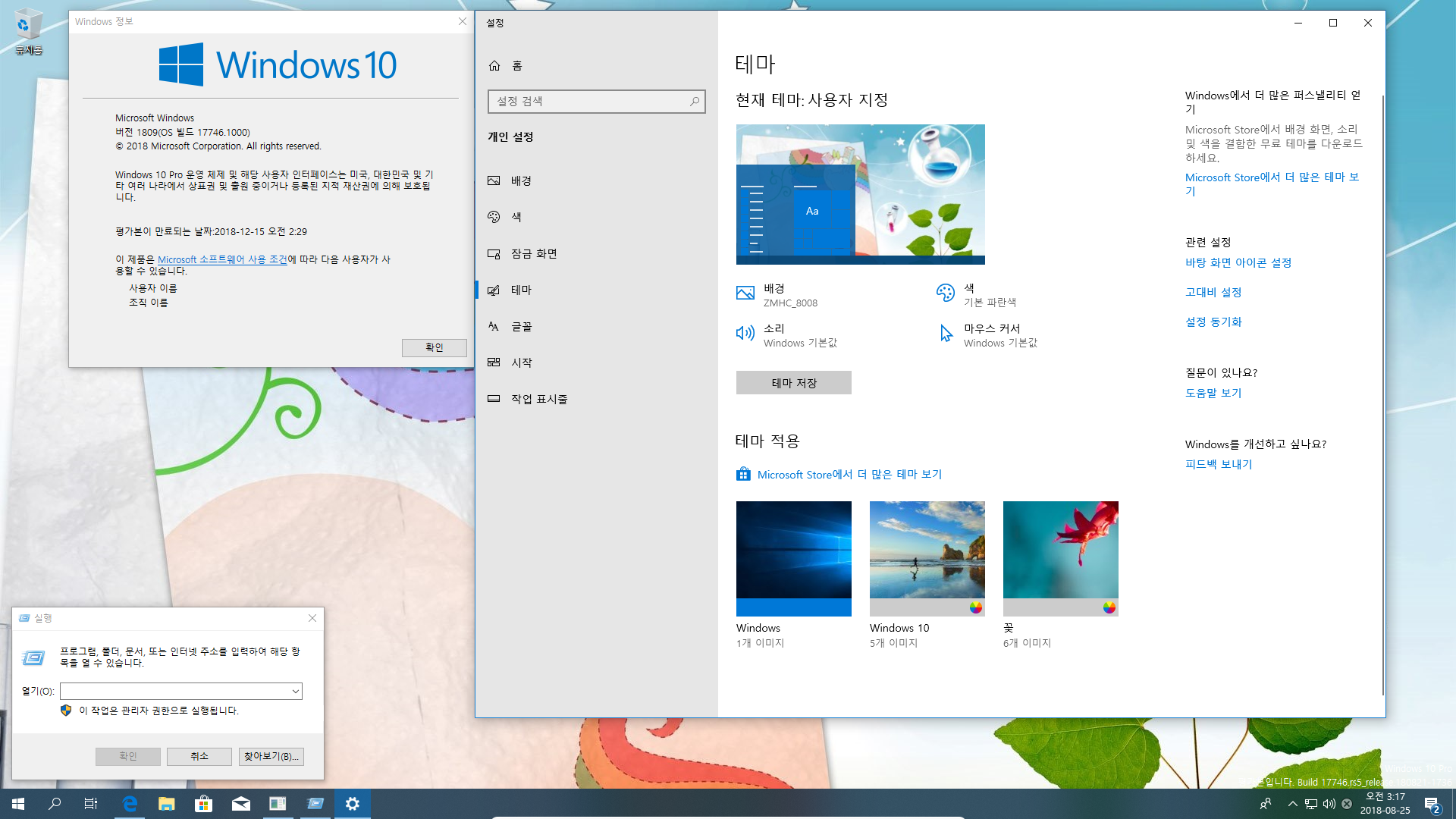Screen dimensions: 1456x819
Task: Select the 테마 sidebar item
Action: 596,290
